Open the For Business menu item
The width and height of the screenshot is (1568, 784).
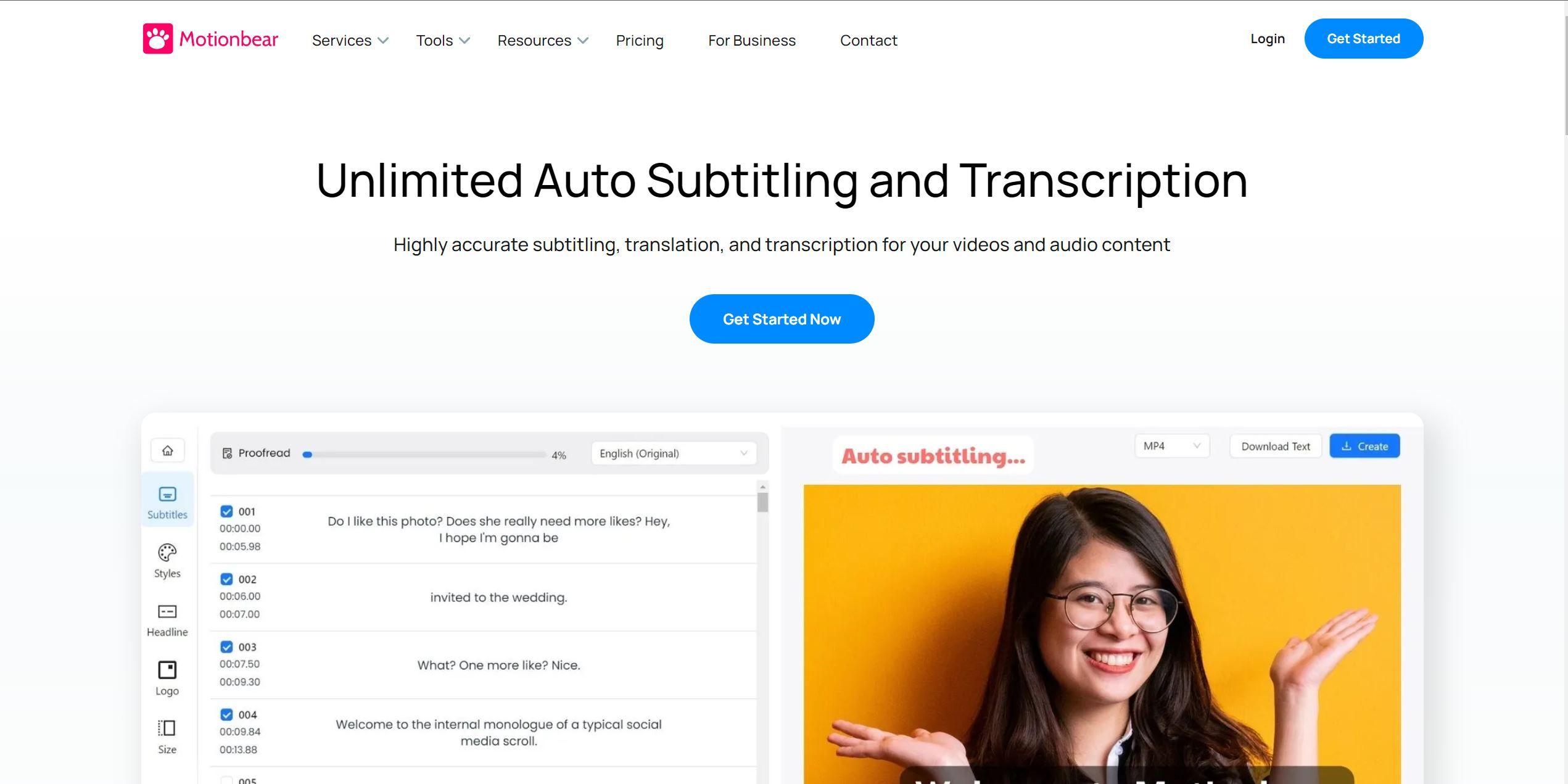pos(752,39)
